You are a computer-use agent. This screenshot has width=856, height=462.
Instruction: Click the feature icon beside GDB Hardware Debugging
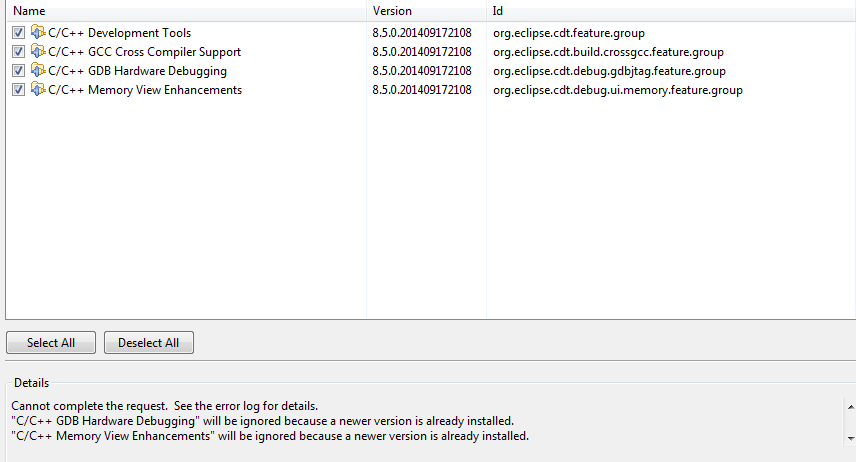point(38,70)
